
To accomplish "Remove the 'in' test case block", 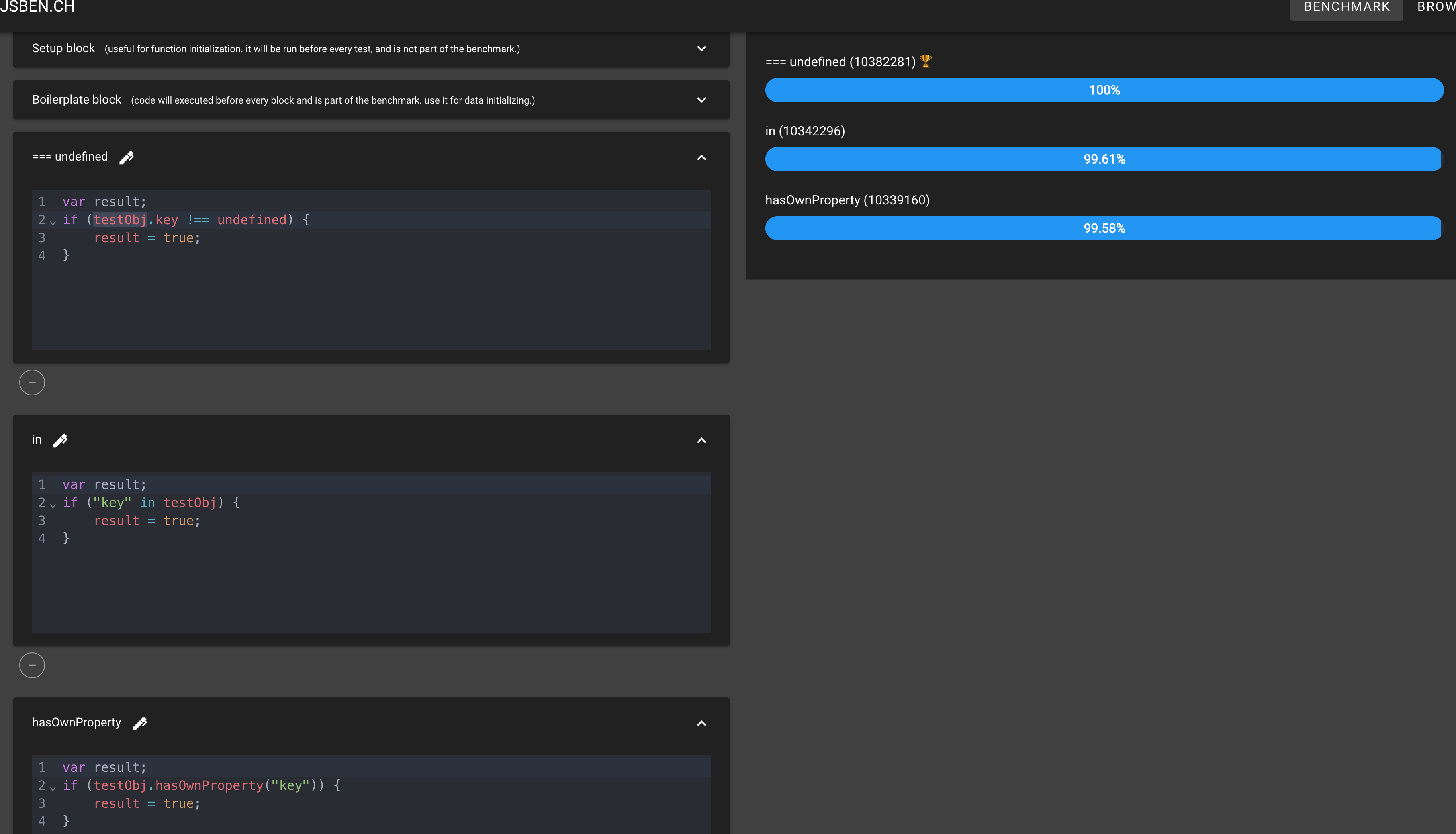I will click(32, 665).
